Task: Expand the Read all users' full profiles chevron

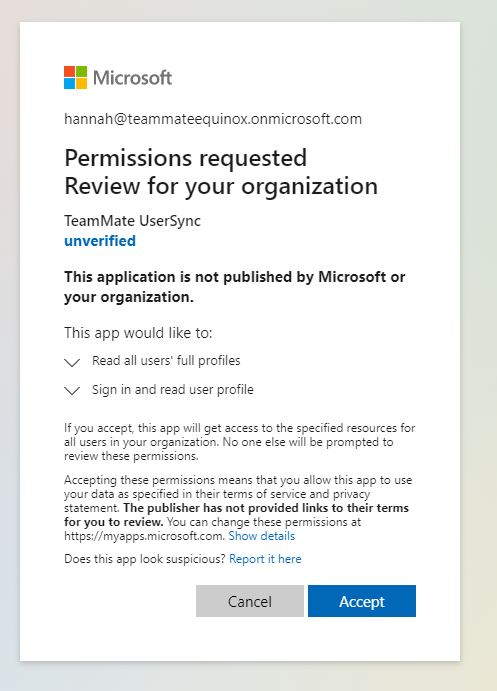Action: pos(72,362)
